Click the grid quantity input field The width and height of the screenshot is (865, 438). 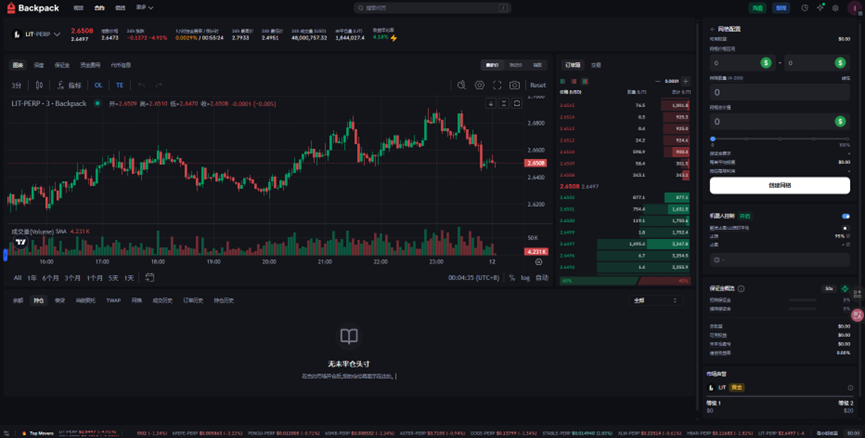pyautogui.click(x=779, y=92)
